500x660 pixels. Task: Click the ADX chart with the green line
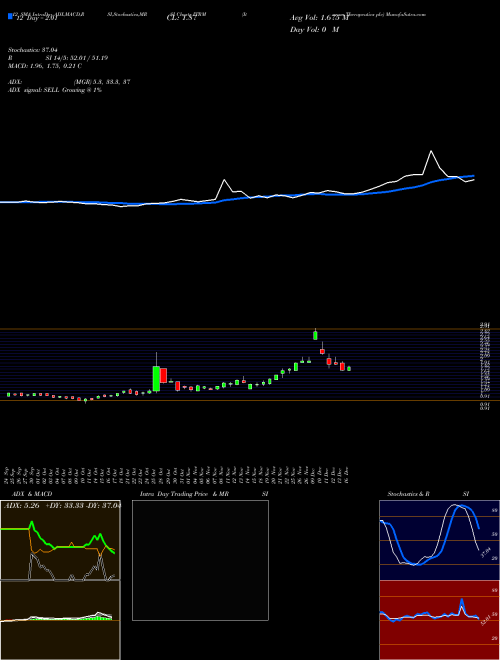coord(60,540)
